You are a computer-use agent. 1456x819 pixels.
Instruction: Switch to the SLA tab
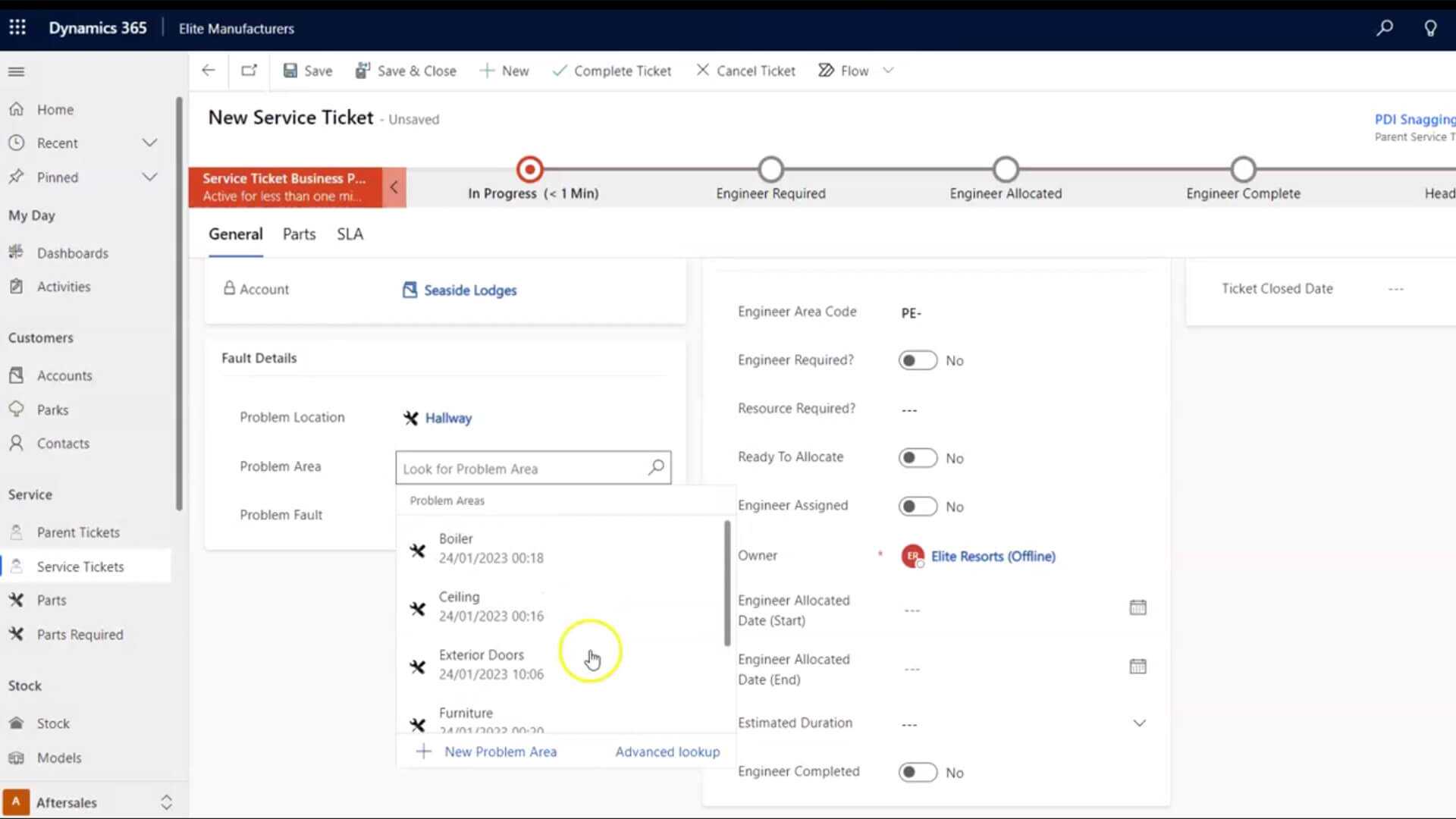[x=350, y=234]
